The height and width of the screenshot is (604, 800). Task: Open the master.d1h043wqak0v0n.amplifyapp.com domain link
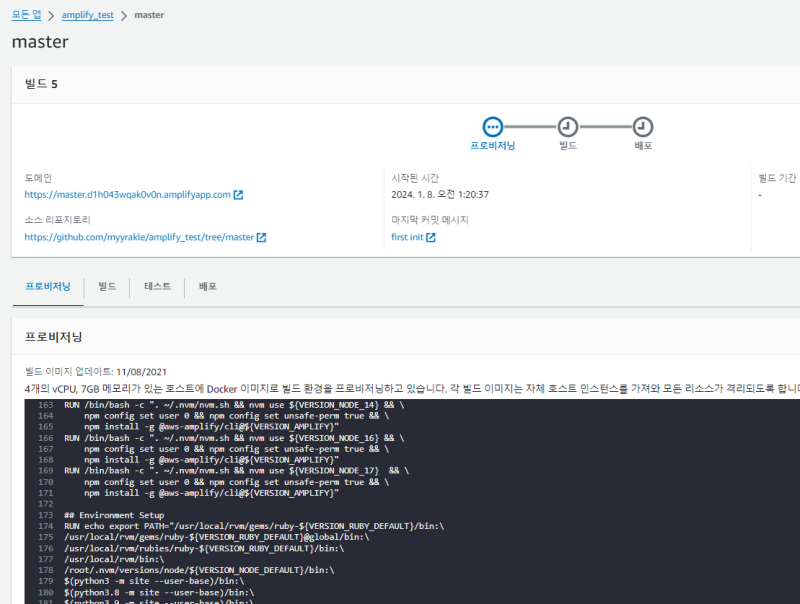(127, 195)
